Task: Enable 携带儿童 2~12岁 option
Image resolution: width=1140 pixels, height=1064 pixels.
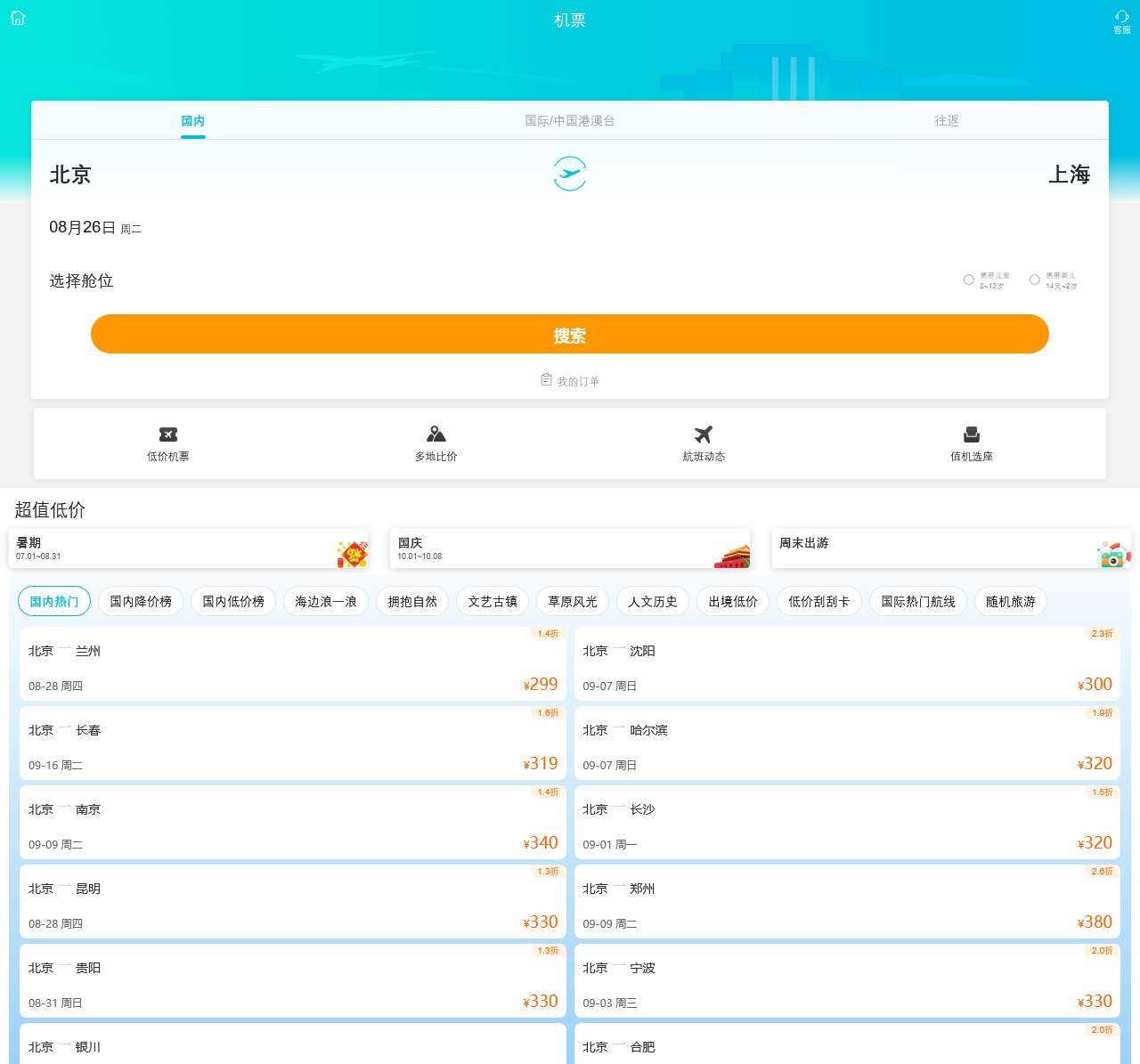Action: 969,280
